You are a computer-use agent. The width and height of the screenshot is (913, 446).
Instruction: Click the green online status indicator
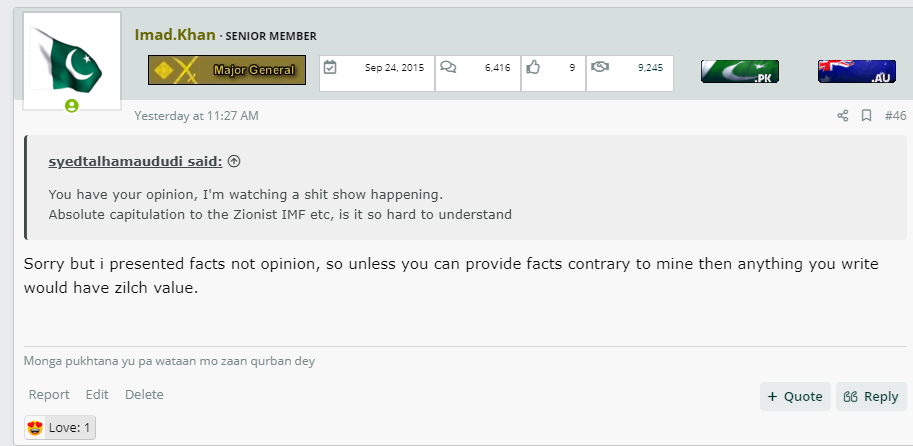pos(72,106)
